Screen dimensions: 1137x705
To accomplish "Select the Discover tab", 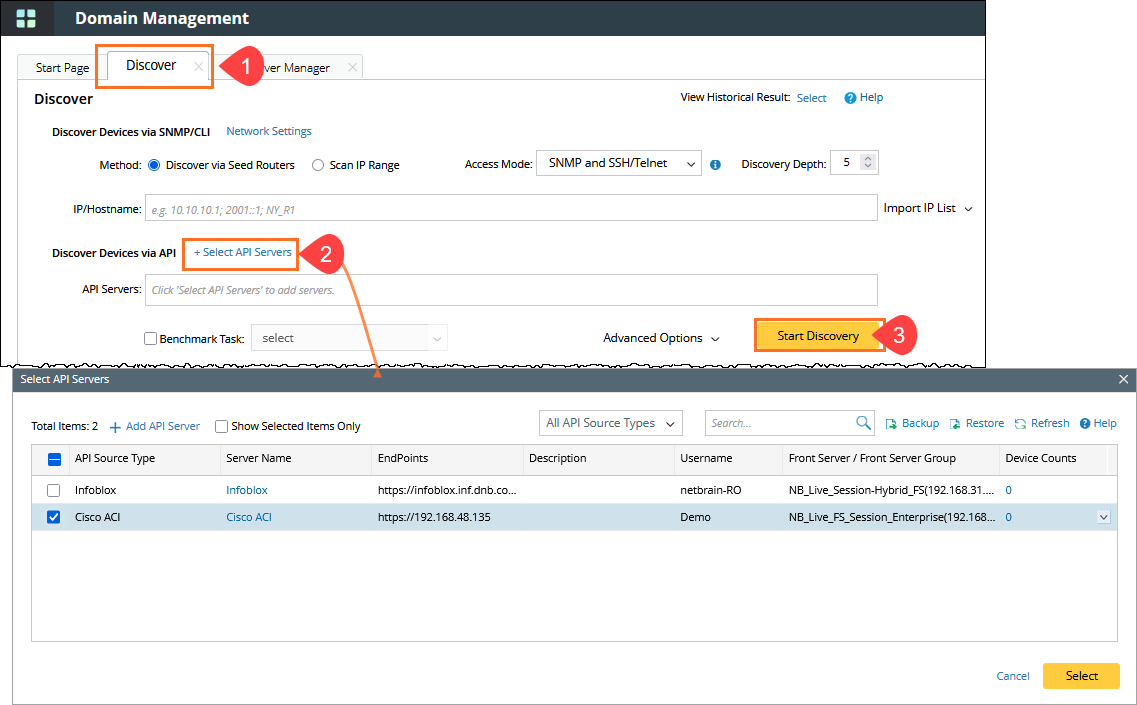I will pyautogui.click(x=151, y=66).
